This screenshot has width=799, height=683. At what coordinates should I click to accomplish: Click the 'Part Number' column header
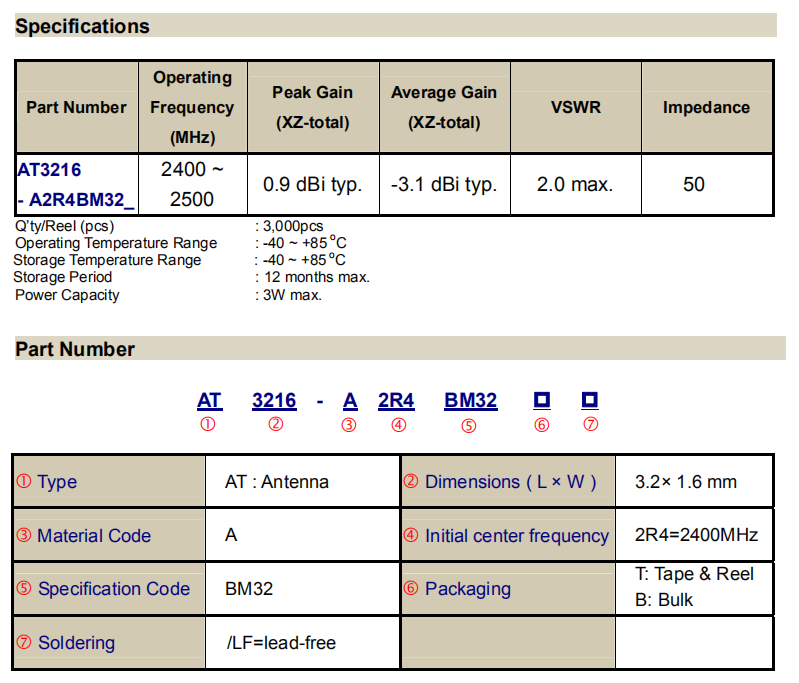point(77,108)
